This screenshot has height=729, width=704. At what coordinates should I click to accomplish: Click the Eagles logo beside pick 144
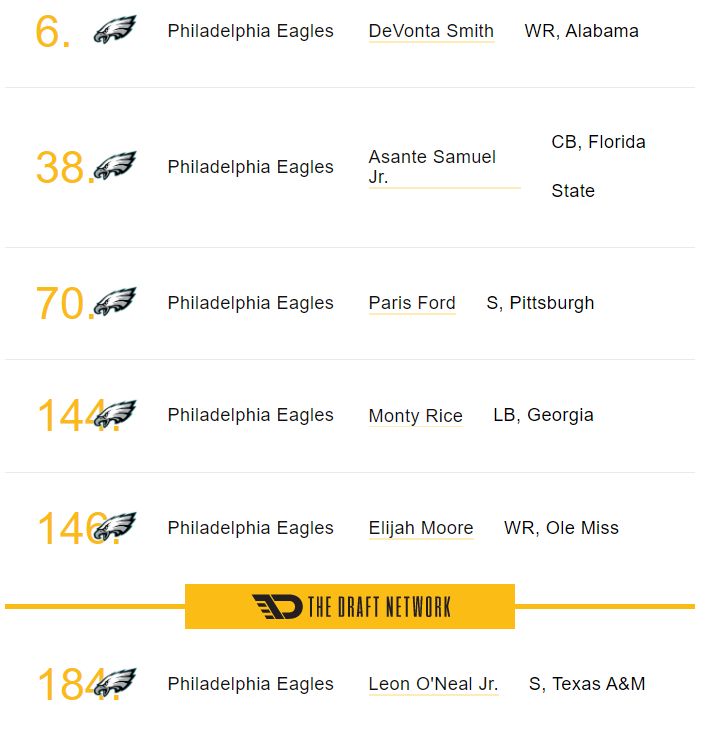click(x=115, y=414)
